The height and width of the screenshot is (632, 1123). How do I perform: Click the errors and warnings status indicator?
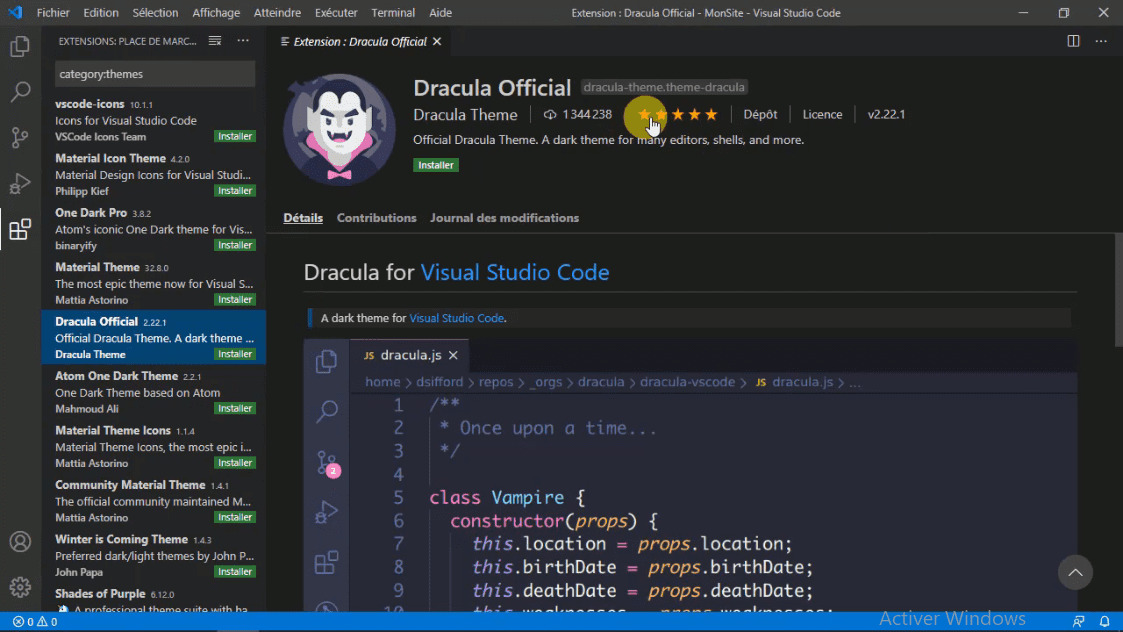pyautogui.click(x=34, y=622)
